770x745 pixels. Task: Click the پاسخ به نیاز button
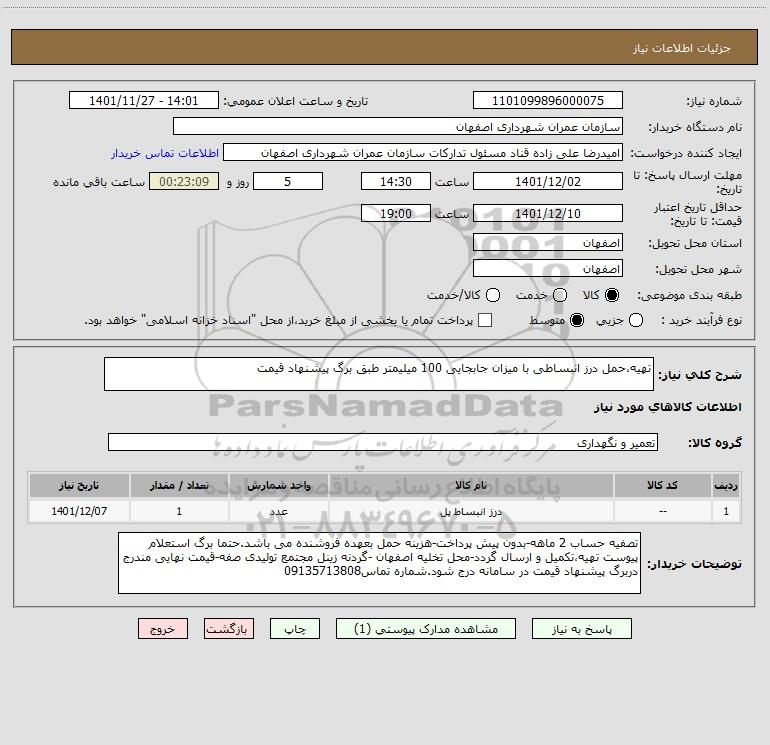point(581,629)
